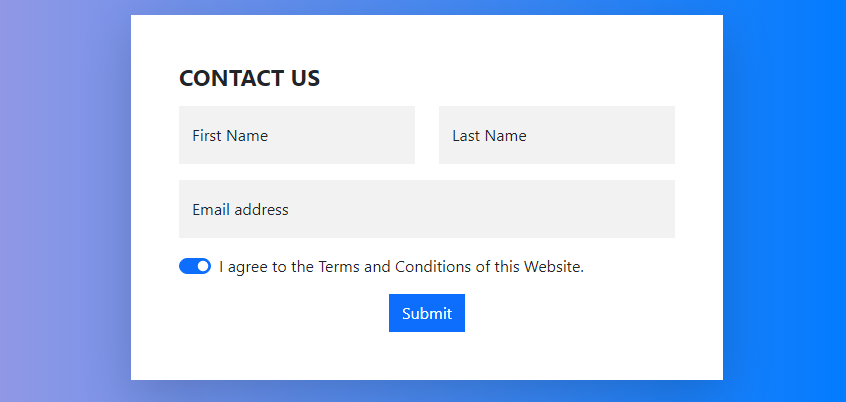
Task: Click the white "Submit" text on the button
Action: (427, 314)
